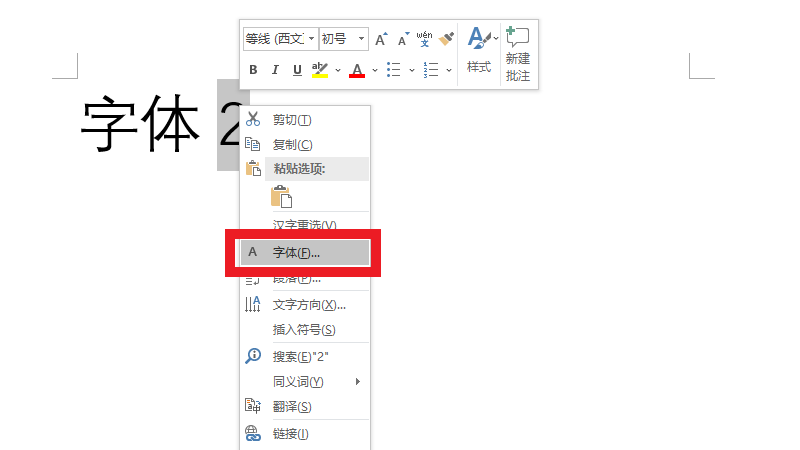Screen dimensions: 800x450
Task: Click the shrink font size icon
Action: point(403,39)
